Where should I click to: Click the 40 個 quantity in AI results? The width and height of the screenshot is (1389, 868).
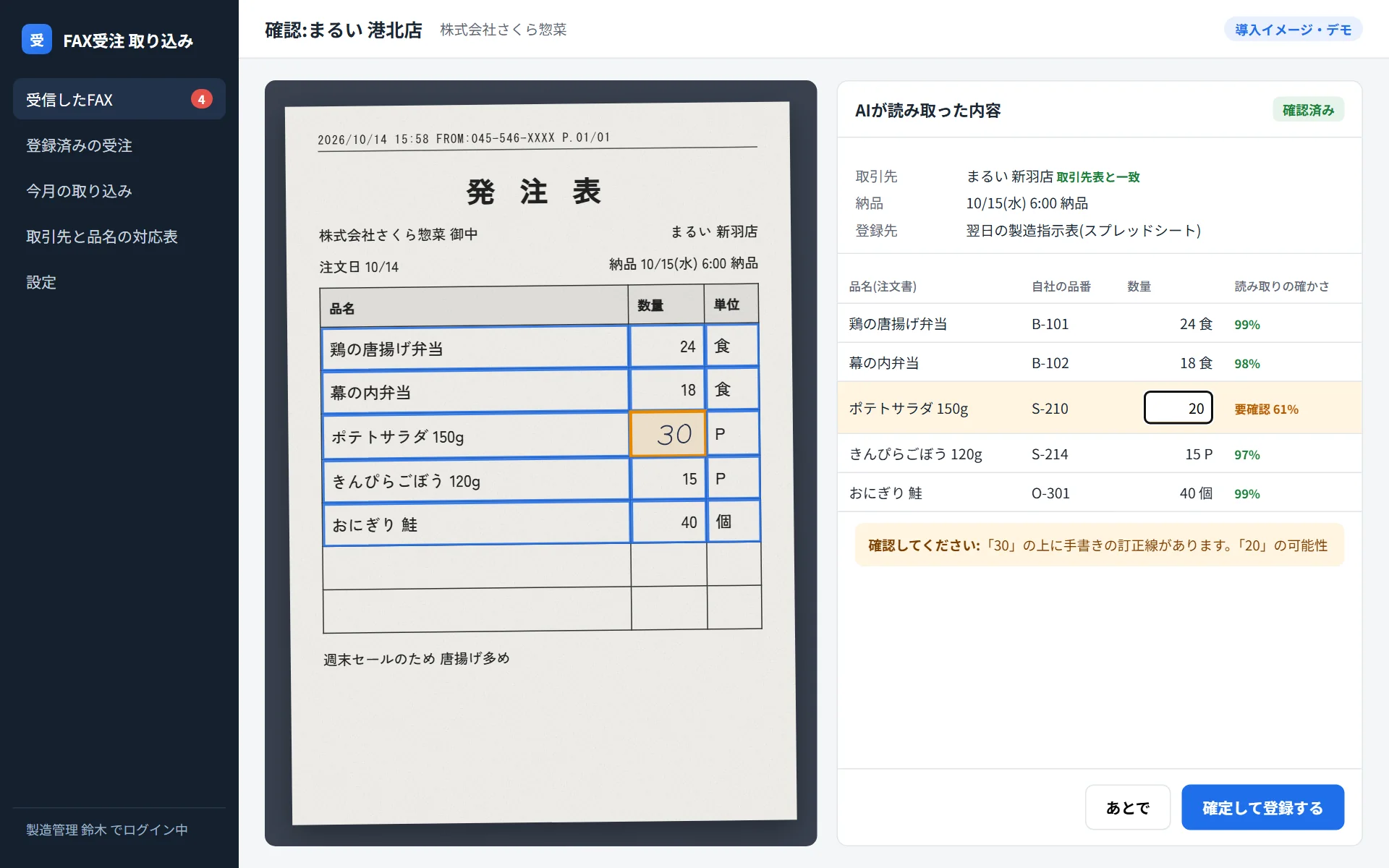coord(1196,493)
